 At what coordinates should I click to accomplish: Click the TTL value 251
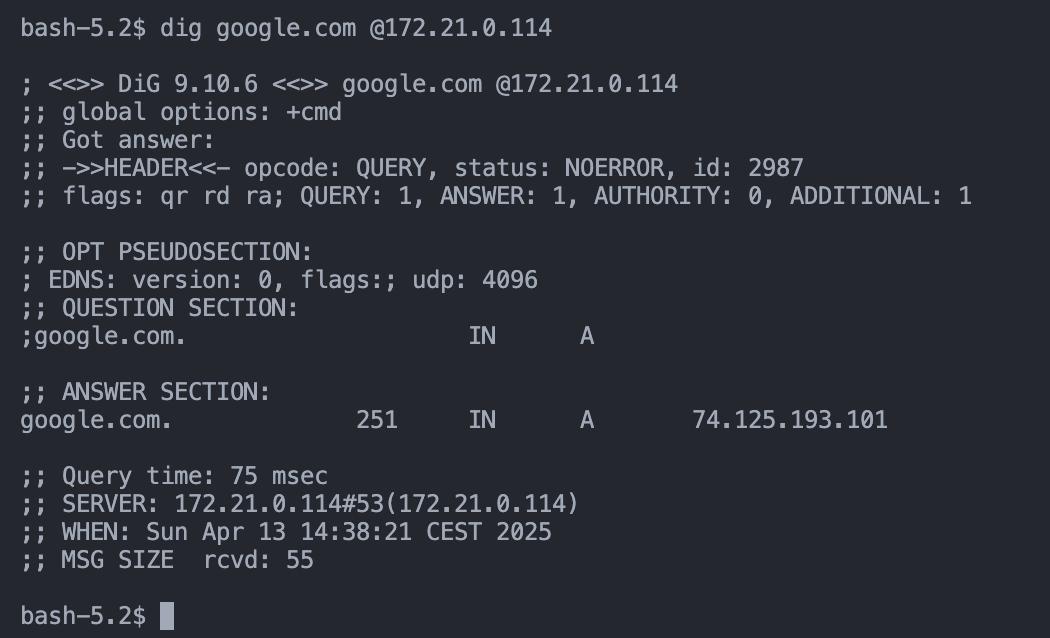point(377,420)
